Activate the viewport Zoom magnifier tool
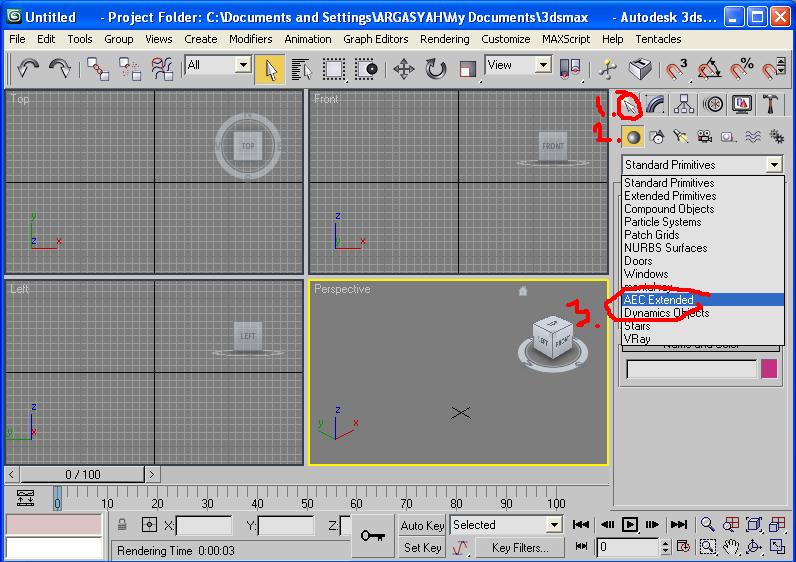796x562 pixels. tap(707, 524)
